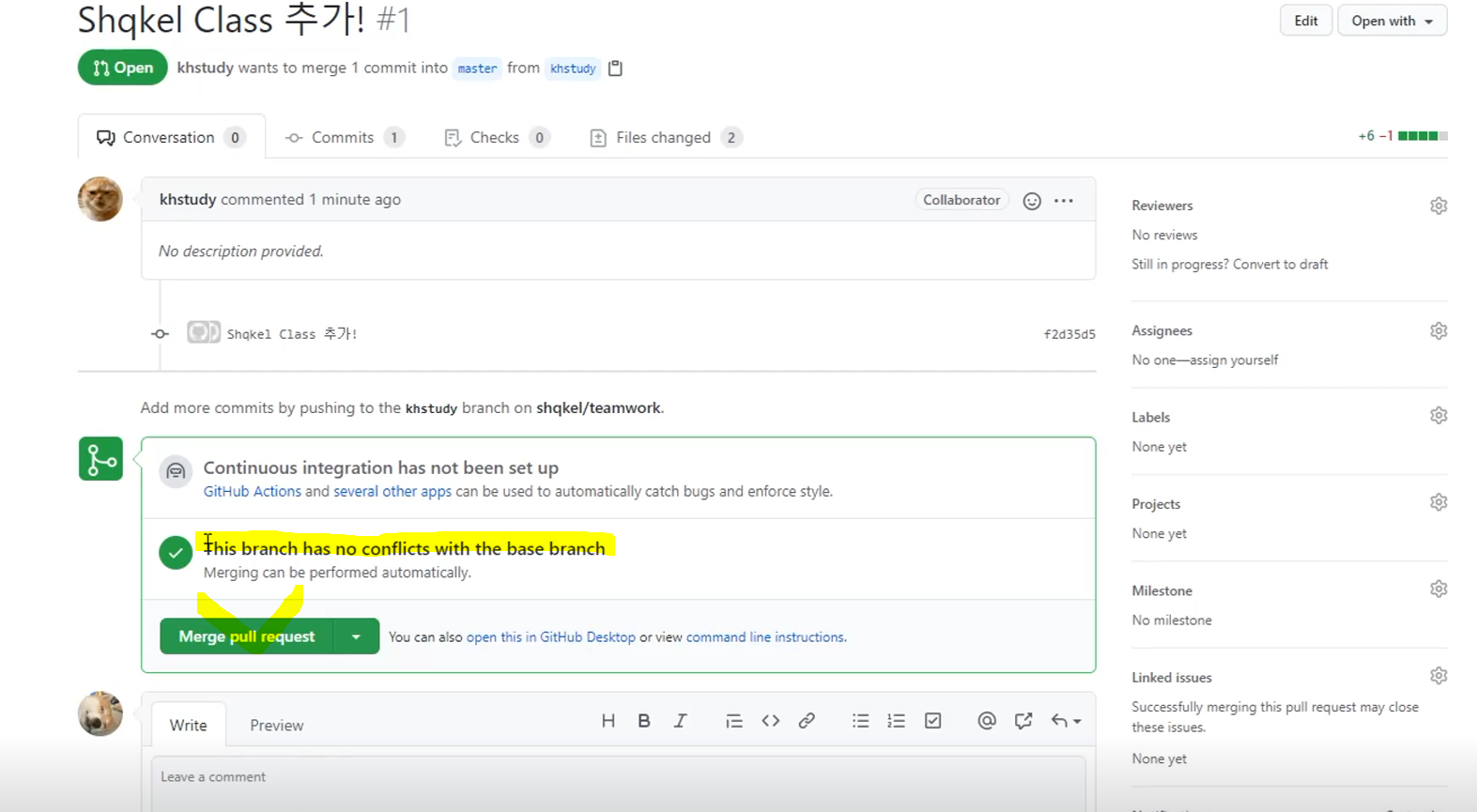Screen dimensions: 1477x812
Task: Open comment options three-dot menu
Action: pos(1064,201)
